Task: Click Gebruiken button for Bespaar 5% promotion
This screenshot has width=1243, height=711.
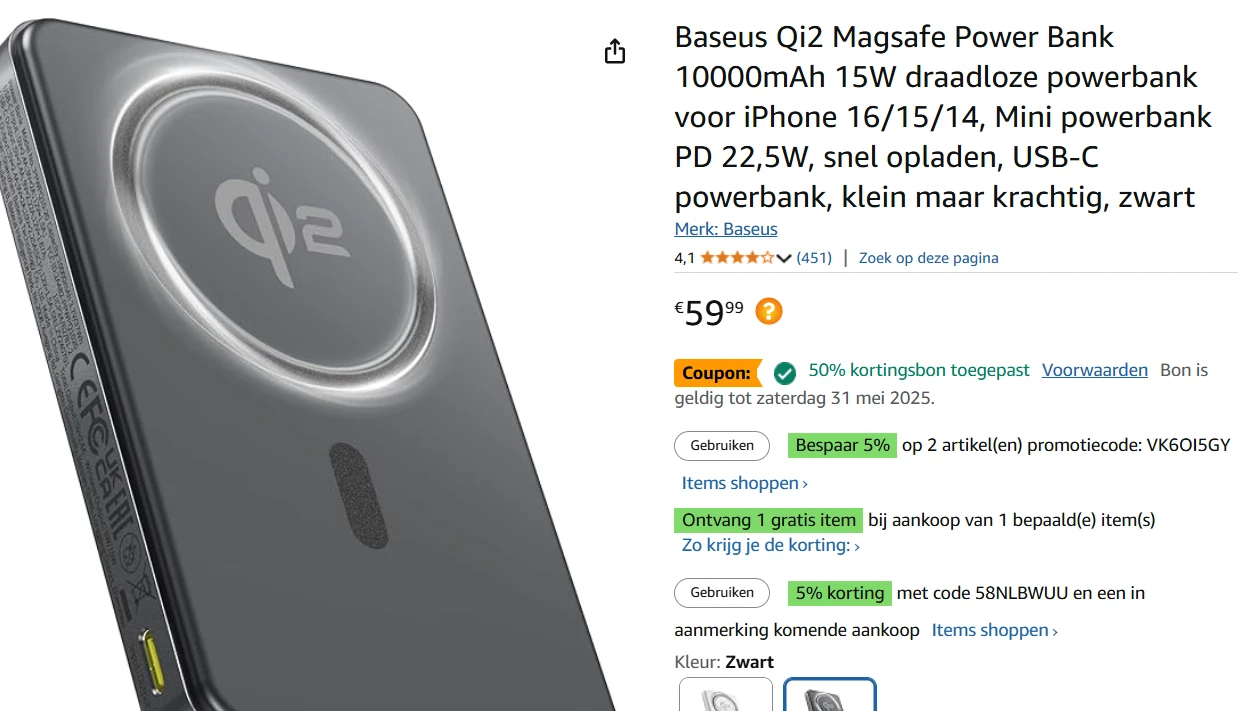Action: coord(722,446)
